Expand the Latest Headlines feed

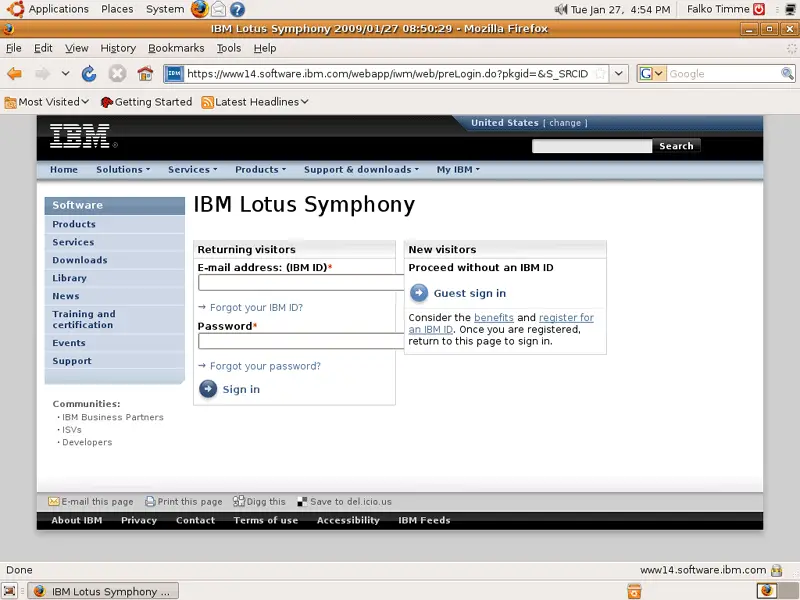click(255, 102)
